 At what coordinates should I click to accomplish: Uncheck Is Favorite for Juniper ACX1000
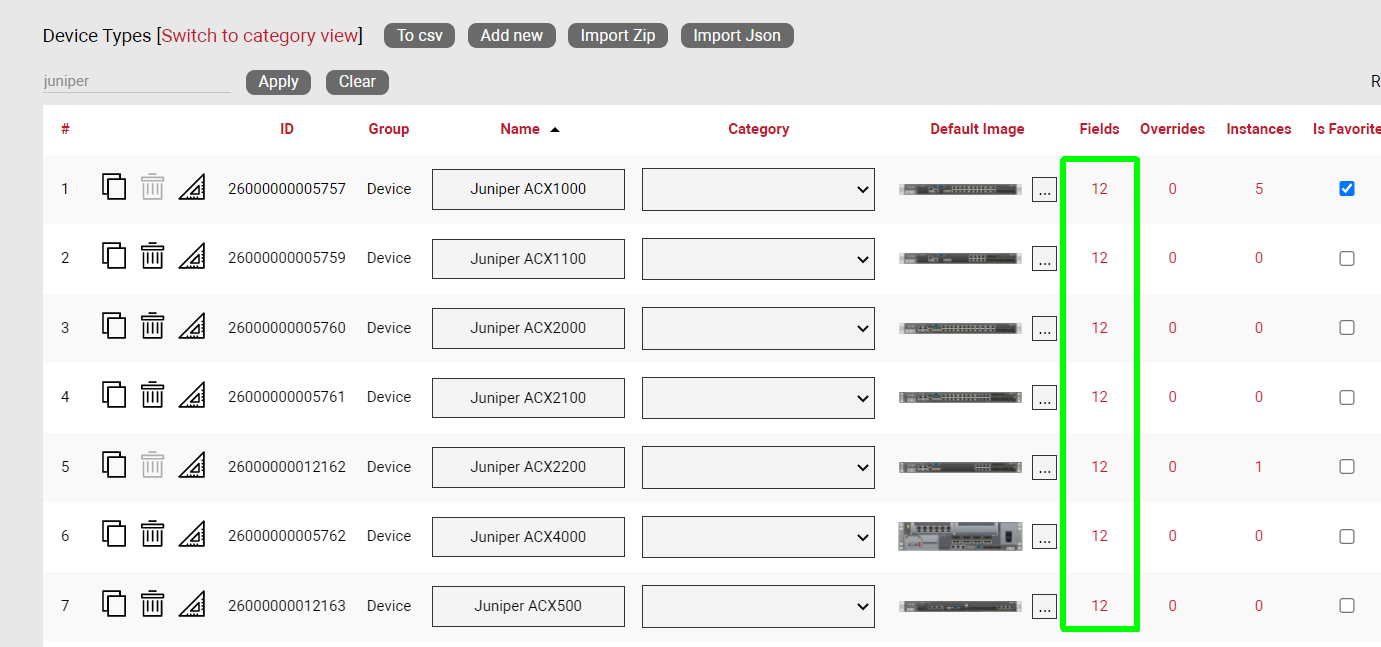(x=1346, y=188)
